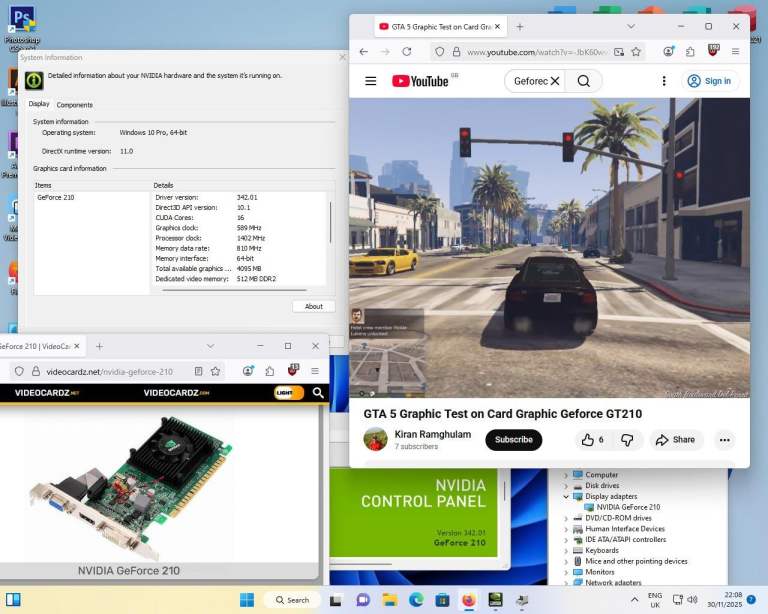Expand the Disk drives device category
This screenshot has height=614, width=768.
point(566,486)
